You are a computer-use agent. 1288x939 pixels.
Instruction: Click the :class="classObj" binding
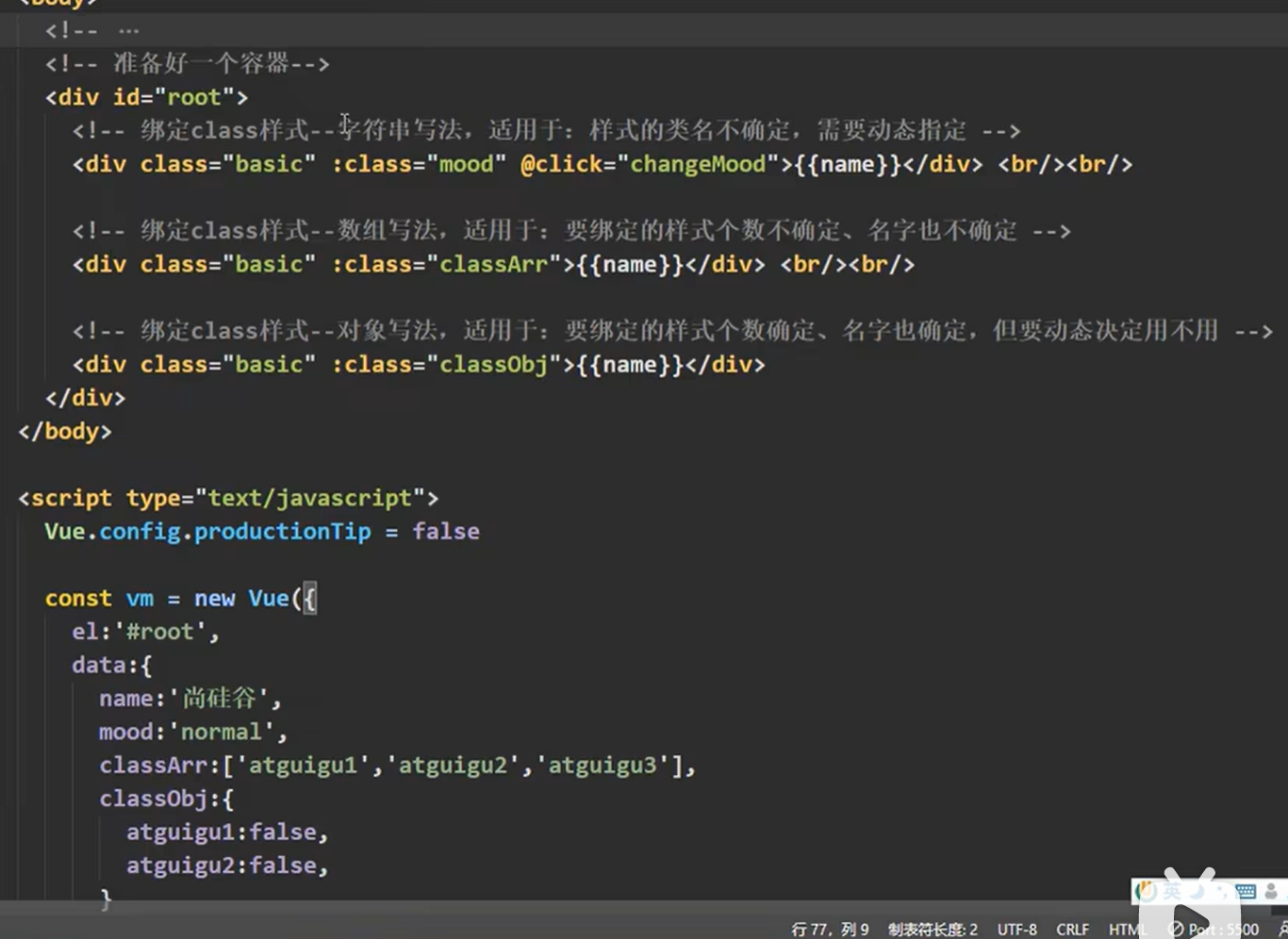coord(446,364)
